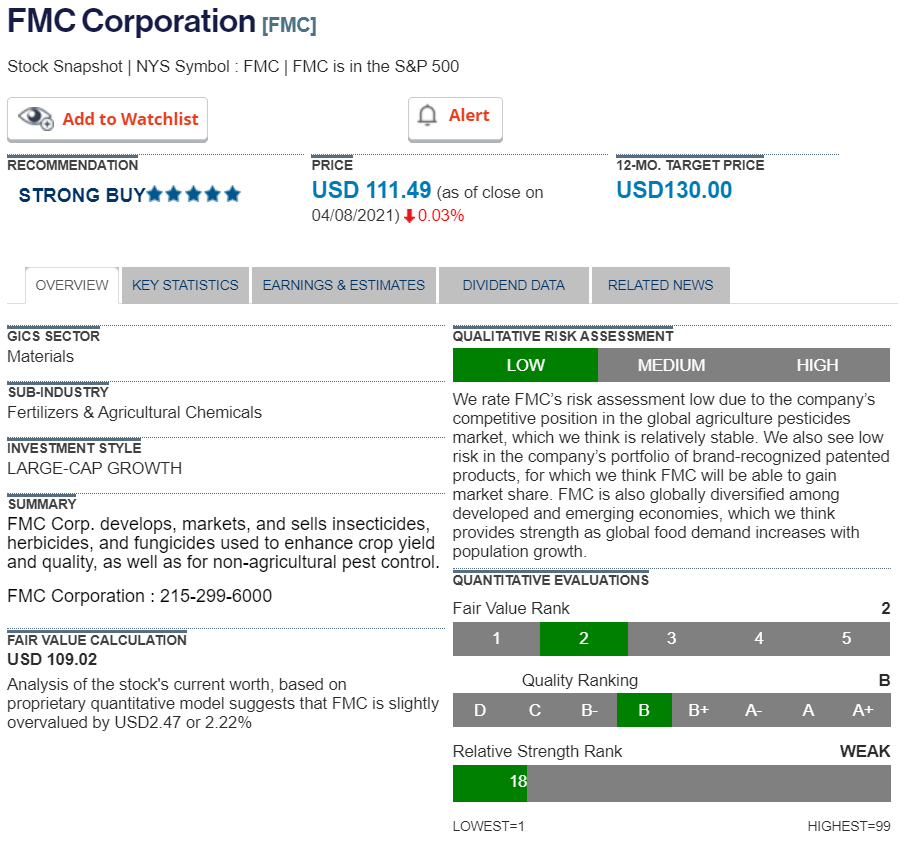Click the Relative Strength Rank bar at 18
Image resolution: width=907 pixels, height=854 pixels.
point(490,782)
